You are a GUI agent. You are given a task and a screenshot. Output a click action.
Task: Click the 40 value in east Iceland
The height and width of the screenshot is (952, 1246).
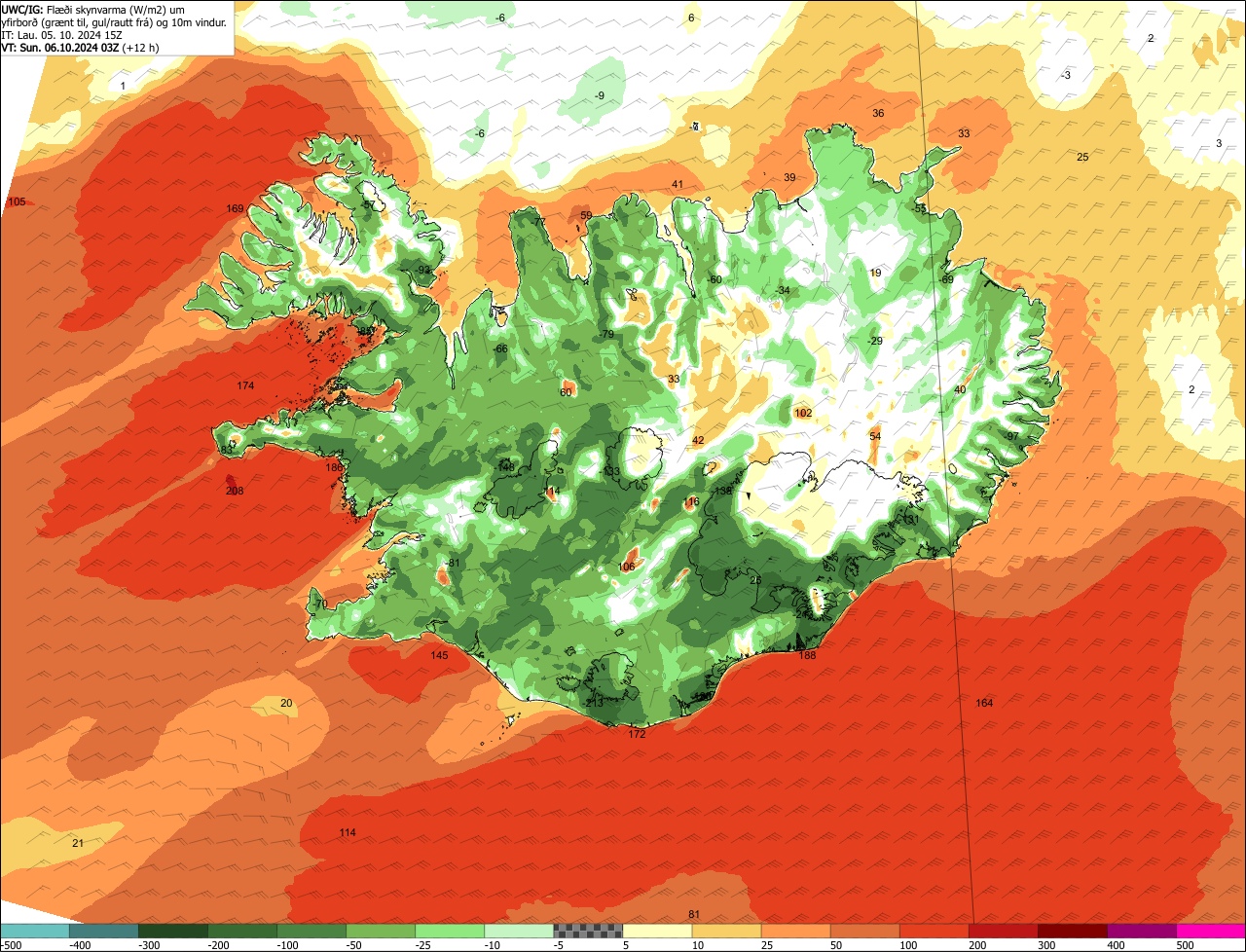click(960, 390)
